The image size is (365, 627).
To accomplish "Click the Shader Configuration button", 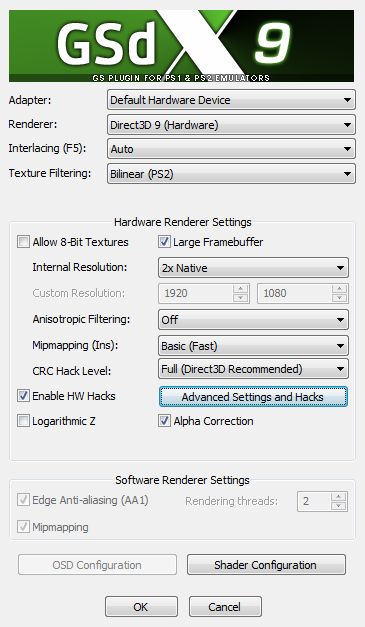I will click(x=266, y=565).
